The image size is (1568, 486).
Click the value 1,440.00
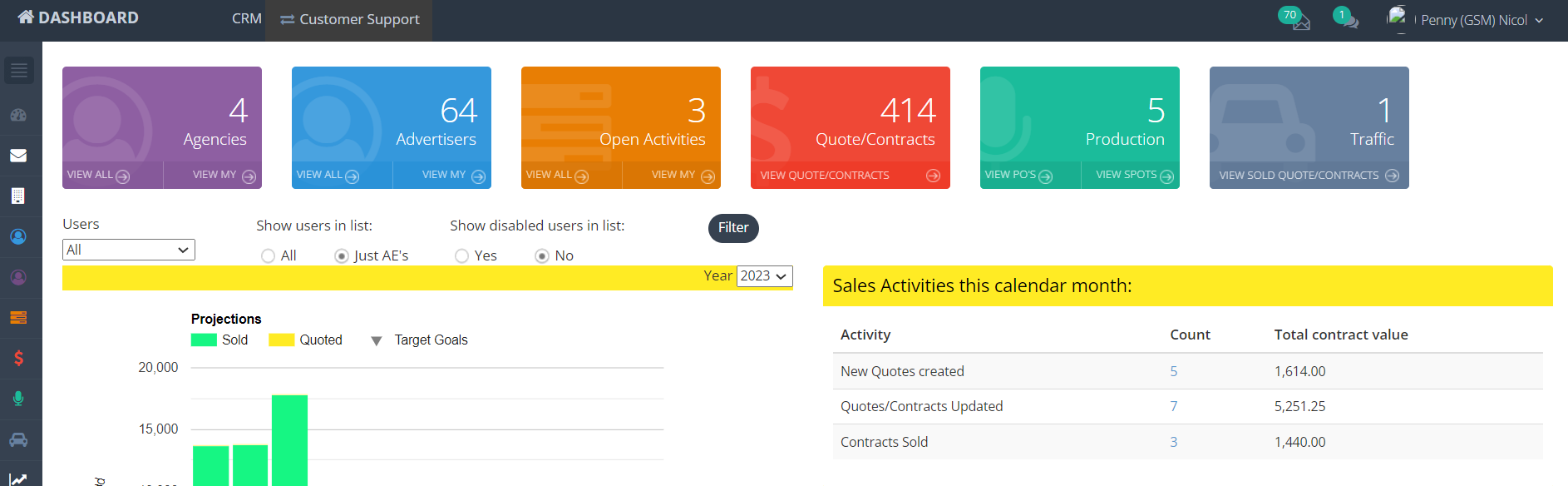pyautogui.click(x=1300, y=442)
